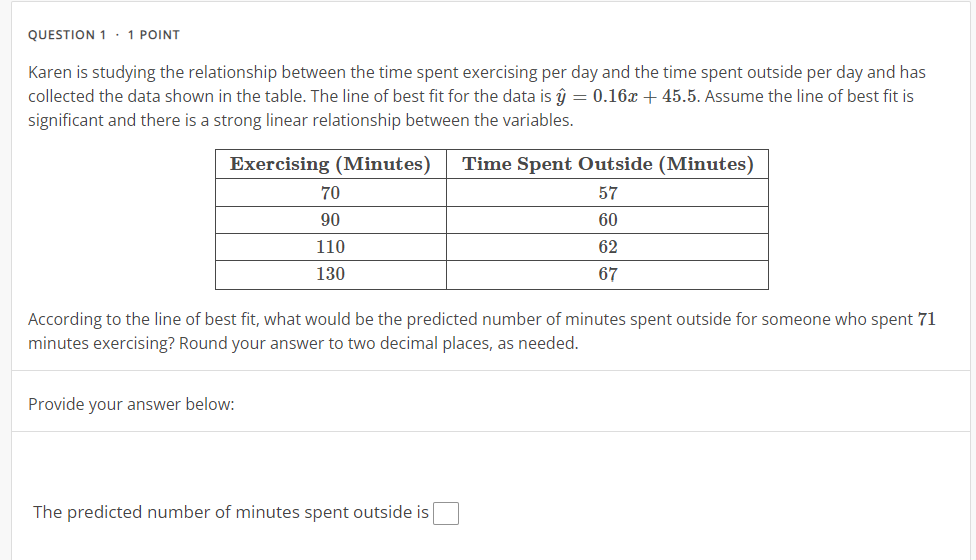976x560 pixels.
Task: Click table cell with value 130
Action: pyautogui.click(x=330, y=274)
